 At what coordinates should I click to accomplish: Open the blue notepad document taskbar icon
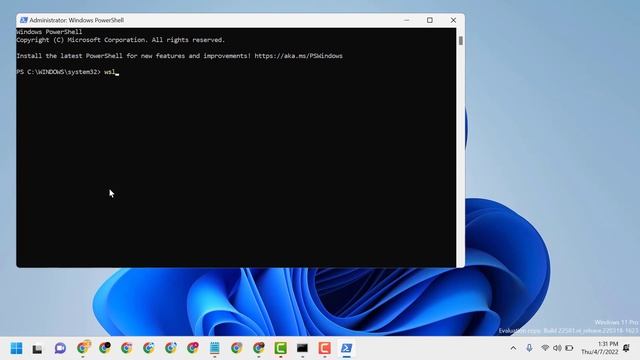[215, 348]
